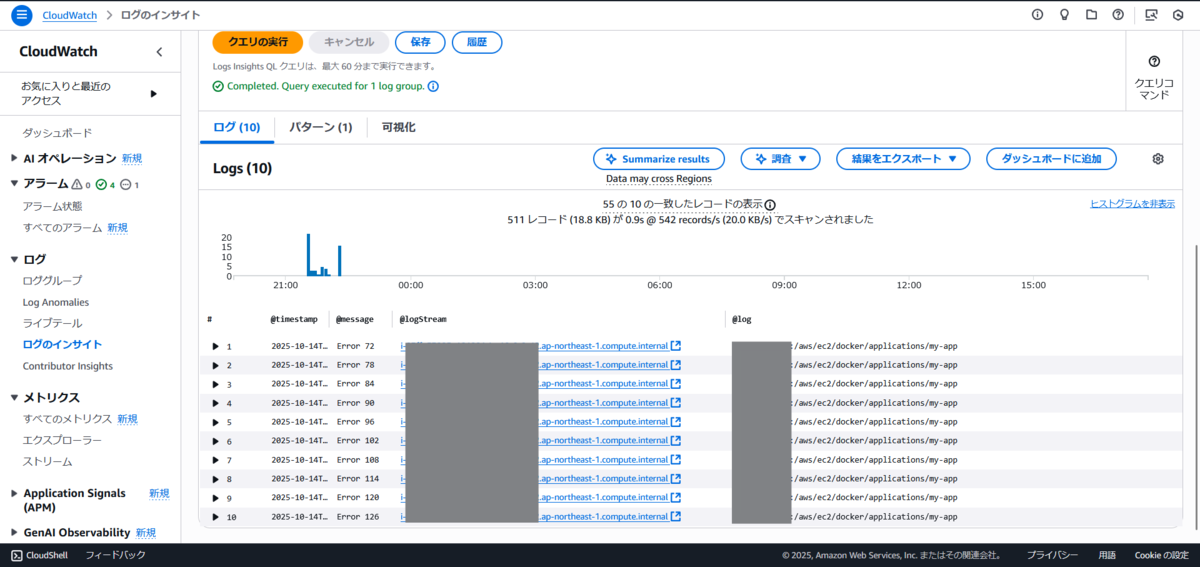This screenshot has width=1200, height=567.
Task: Expand log row 9 (Error 120)
Action: (x=215, y=498)
